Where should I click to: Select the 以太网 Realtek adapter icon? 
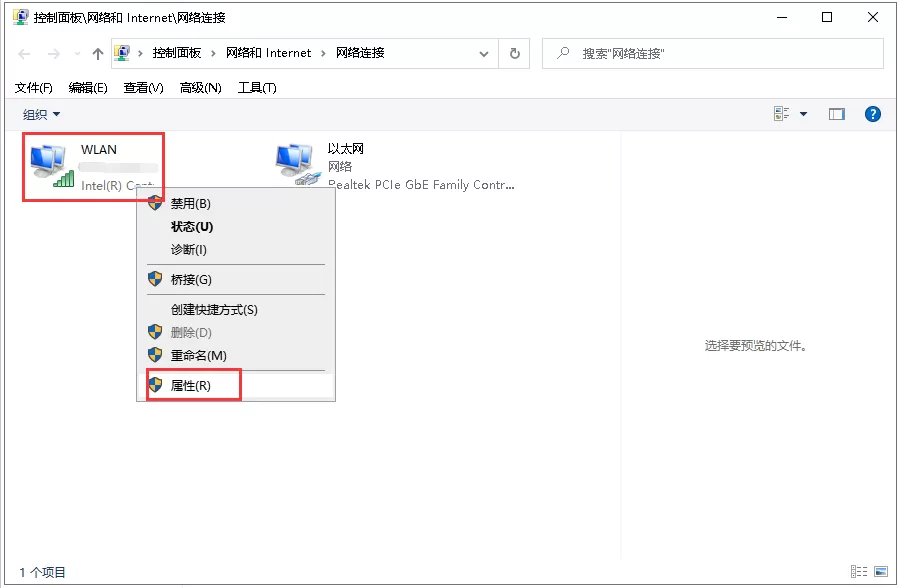(x=293, y=160)
